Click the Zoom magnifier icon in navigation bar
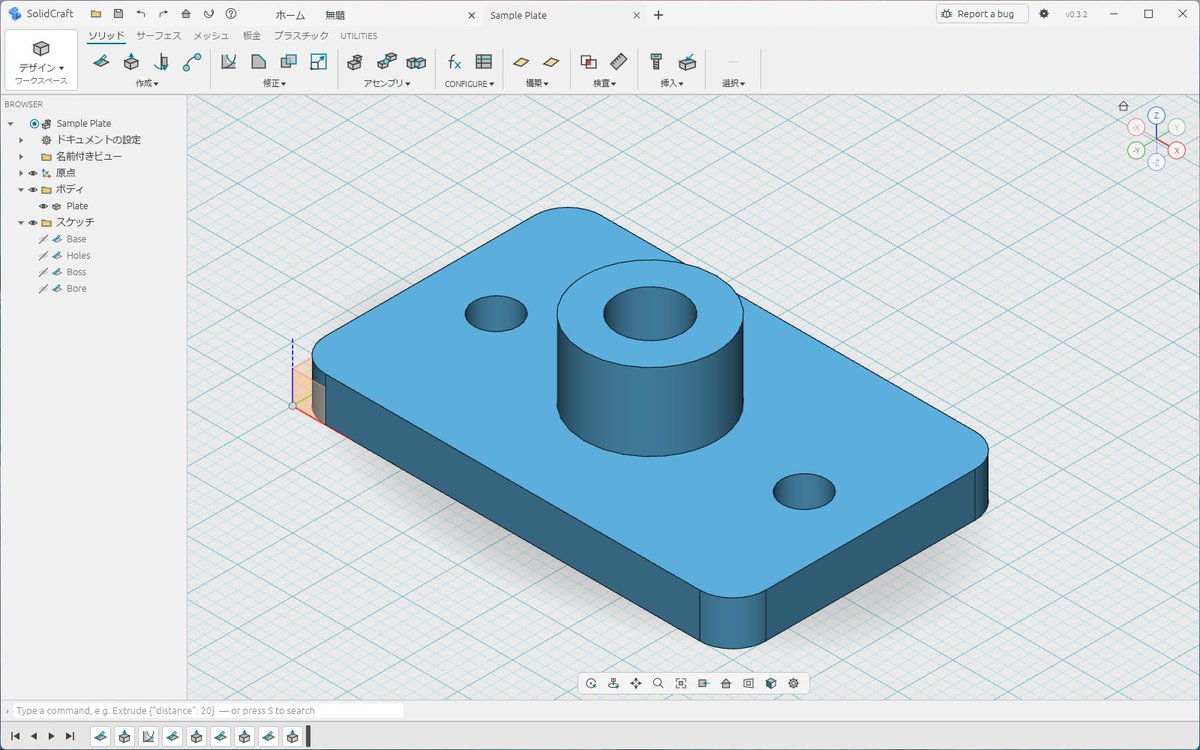 (x=658, y=684)
